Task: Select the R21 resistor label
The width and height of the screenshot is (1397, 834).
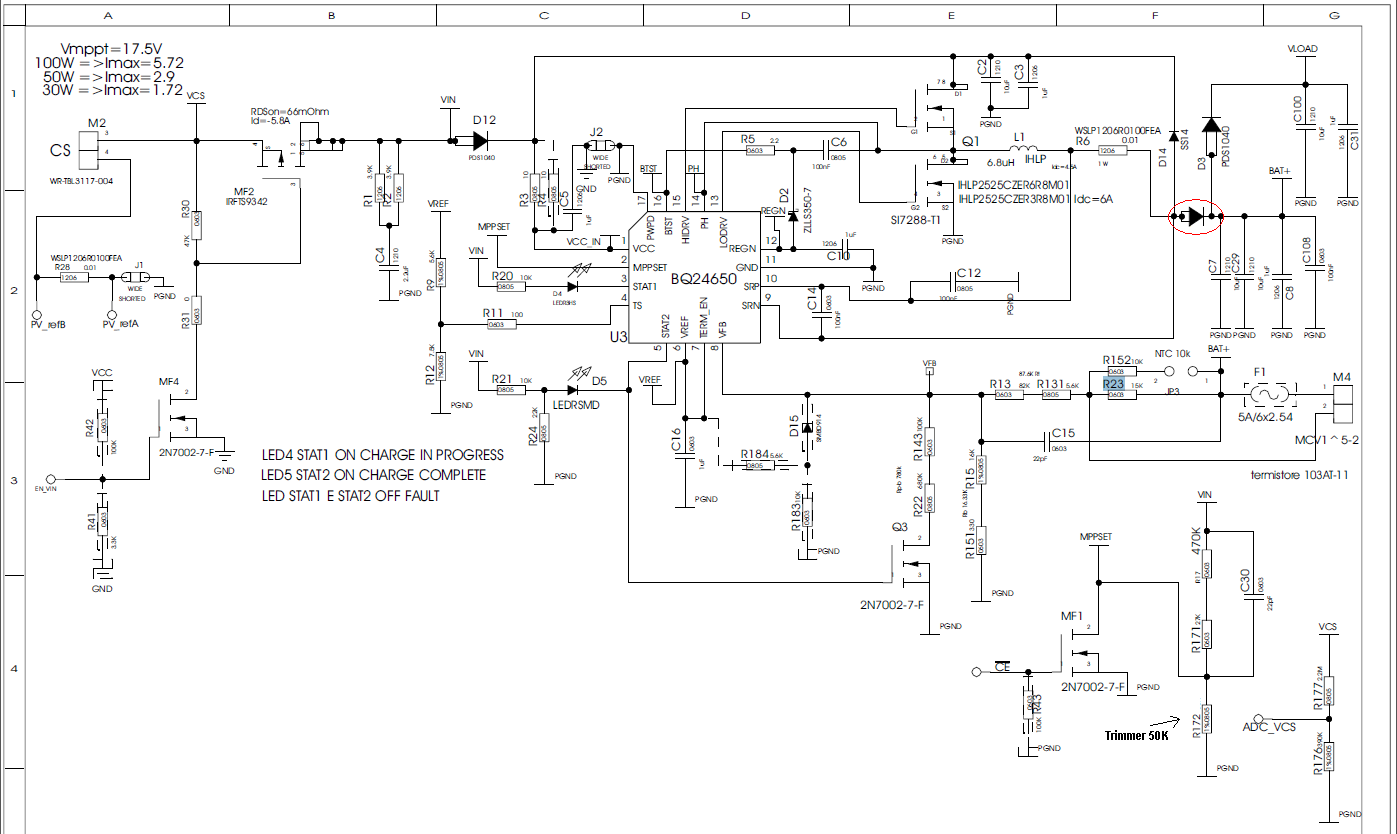Action: 503,380
